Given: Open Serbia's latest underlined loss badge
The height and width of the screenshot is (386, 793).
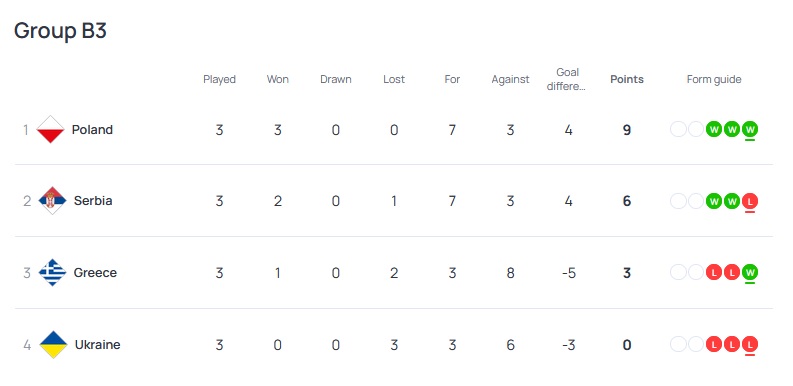Looking at the screenshot, I should coord(750,201).
